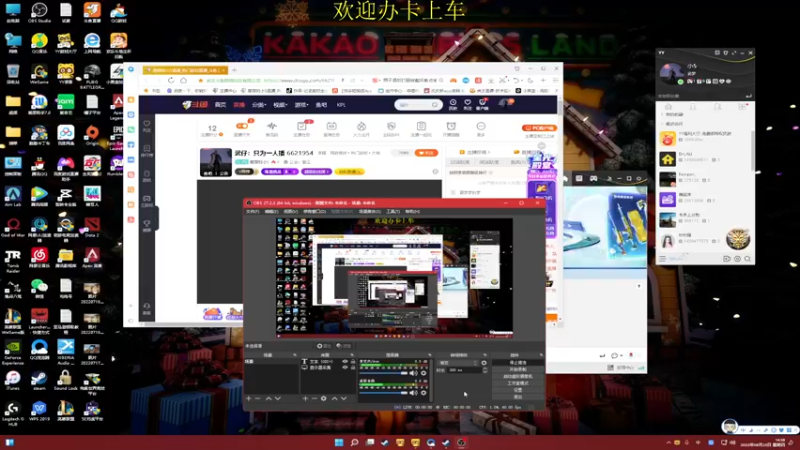
Task: Open the Douyu 首页 nav item
Action: (x=220, y=105)
